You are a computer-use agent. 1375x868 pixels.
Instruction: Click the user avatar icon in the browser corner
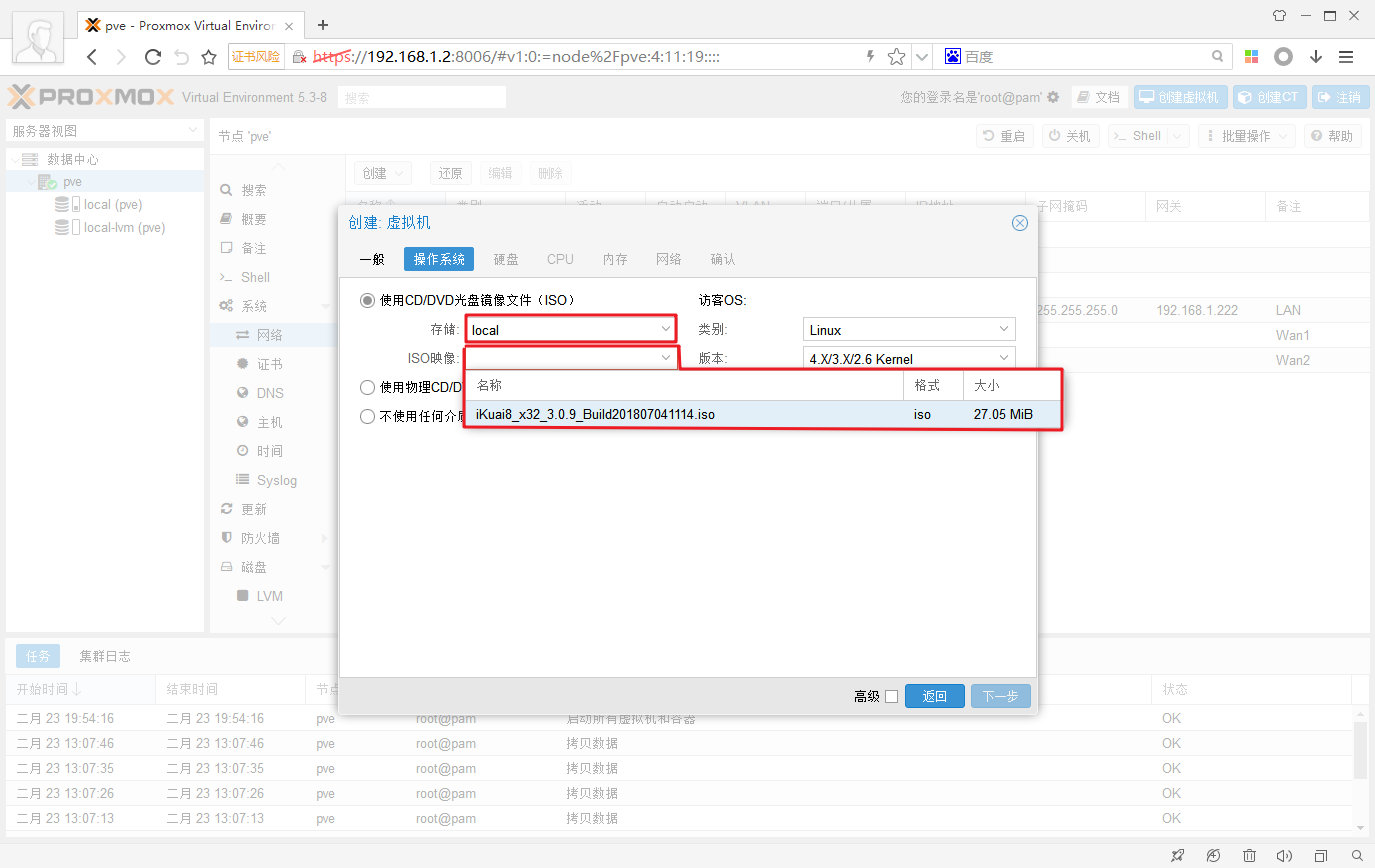[40, 40]
